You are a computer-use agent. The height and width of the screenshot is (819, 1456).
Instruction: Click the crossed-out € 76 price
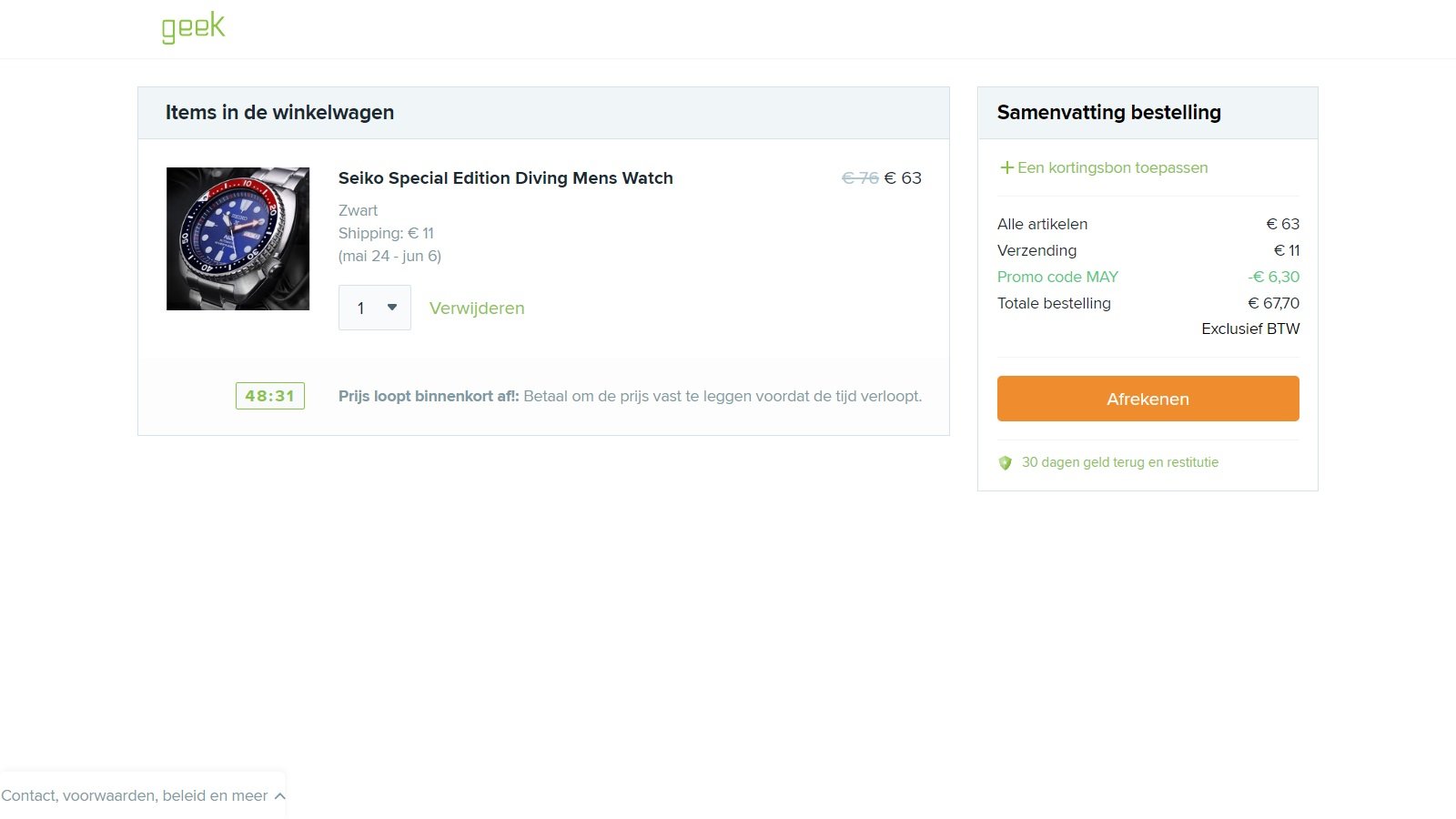pyautogui.click(x=860, y=178)
